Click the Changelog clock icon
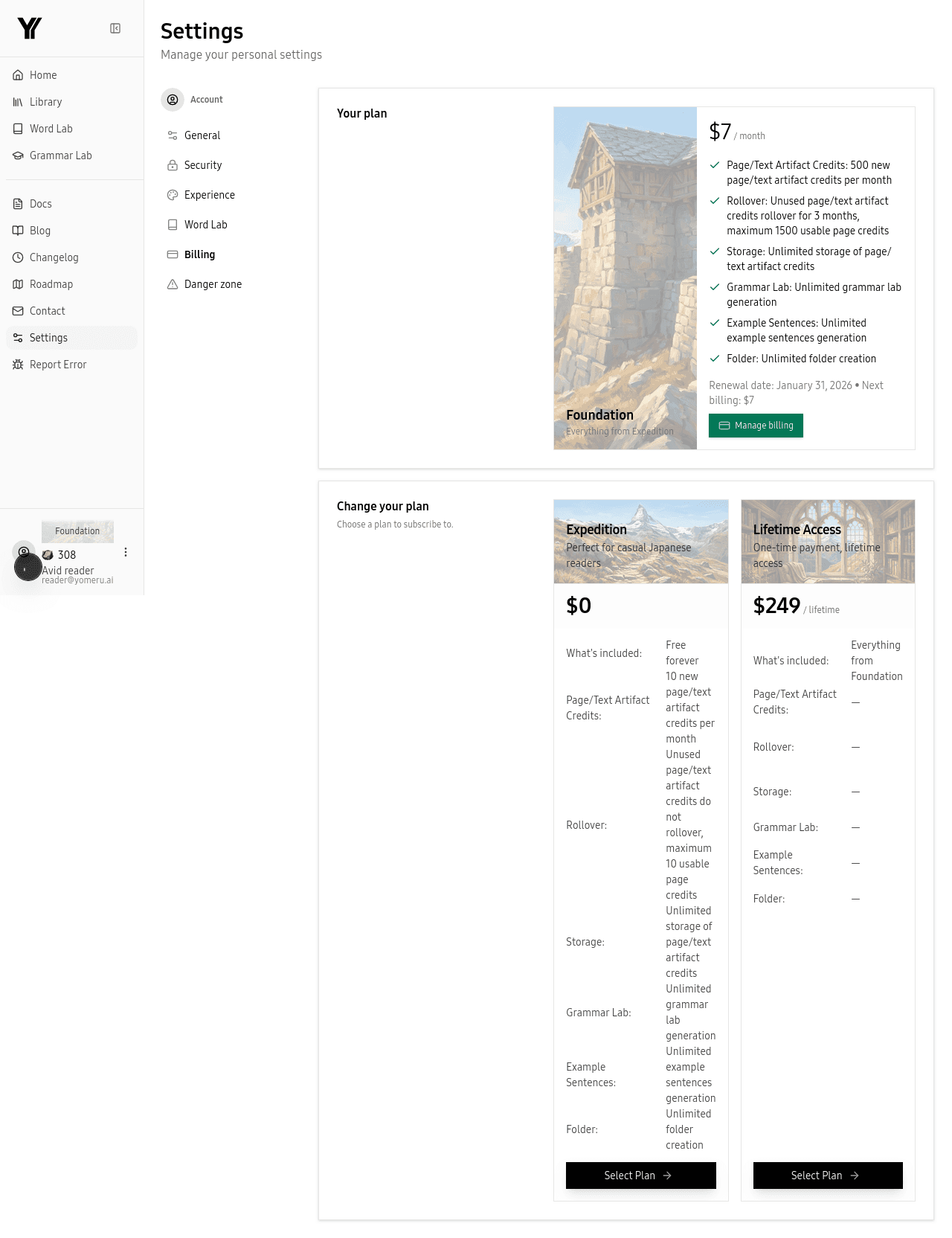 18,257
